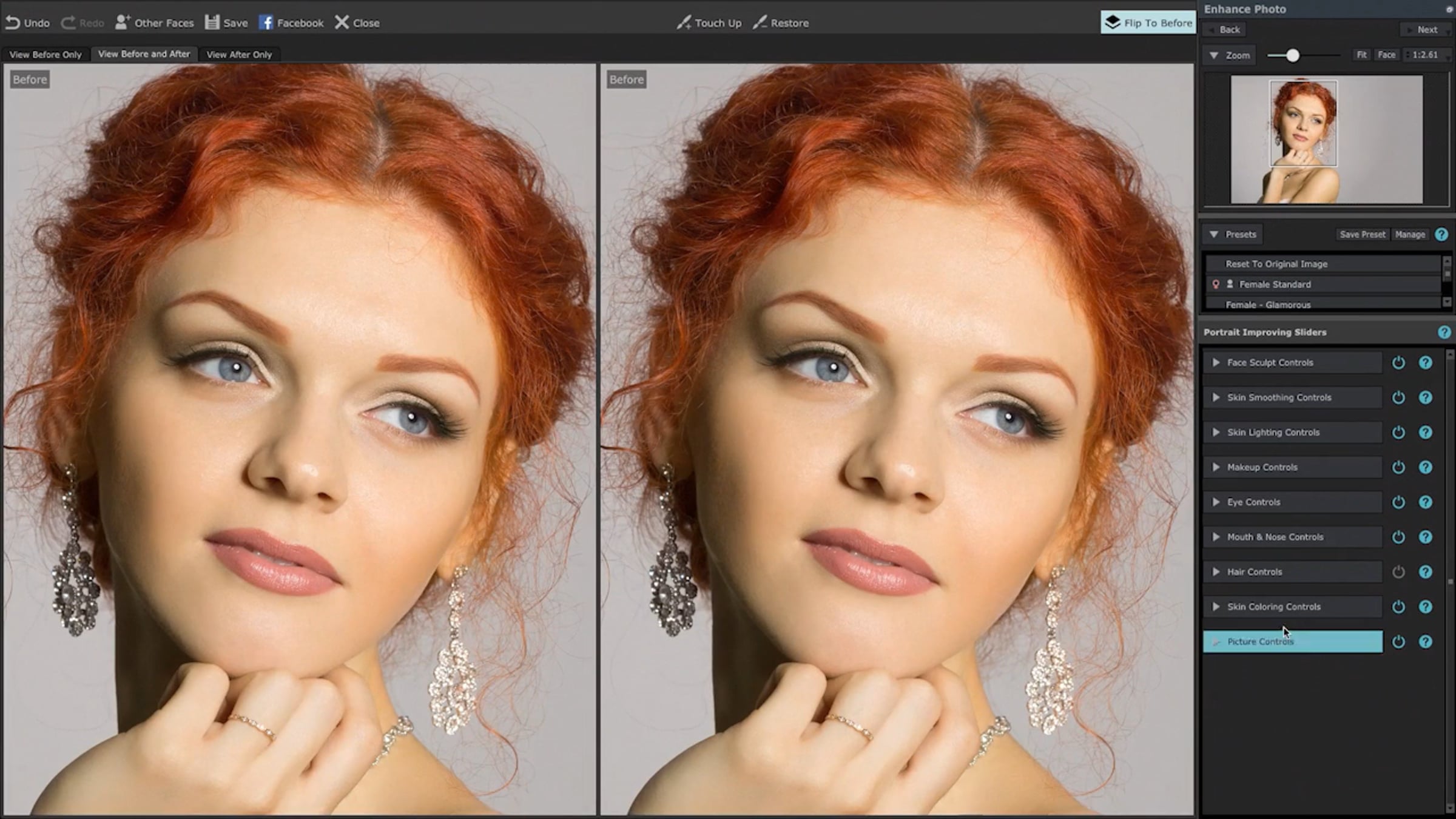
Task: Enable Hair Controls power toggle
Action: click(1398, 572)
